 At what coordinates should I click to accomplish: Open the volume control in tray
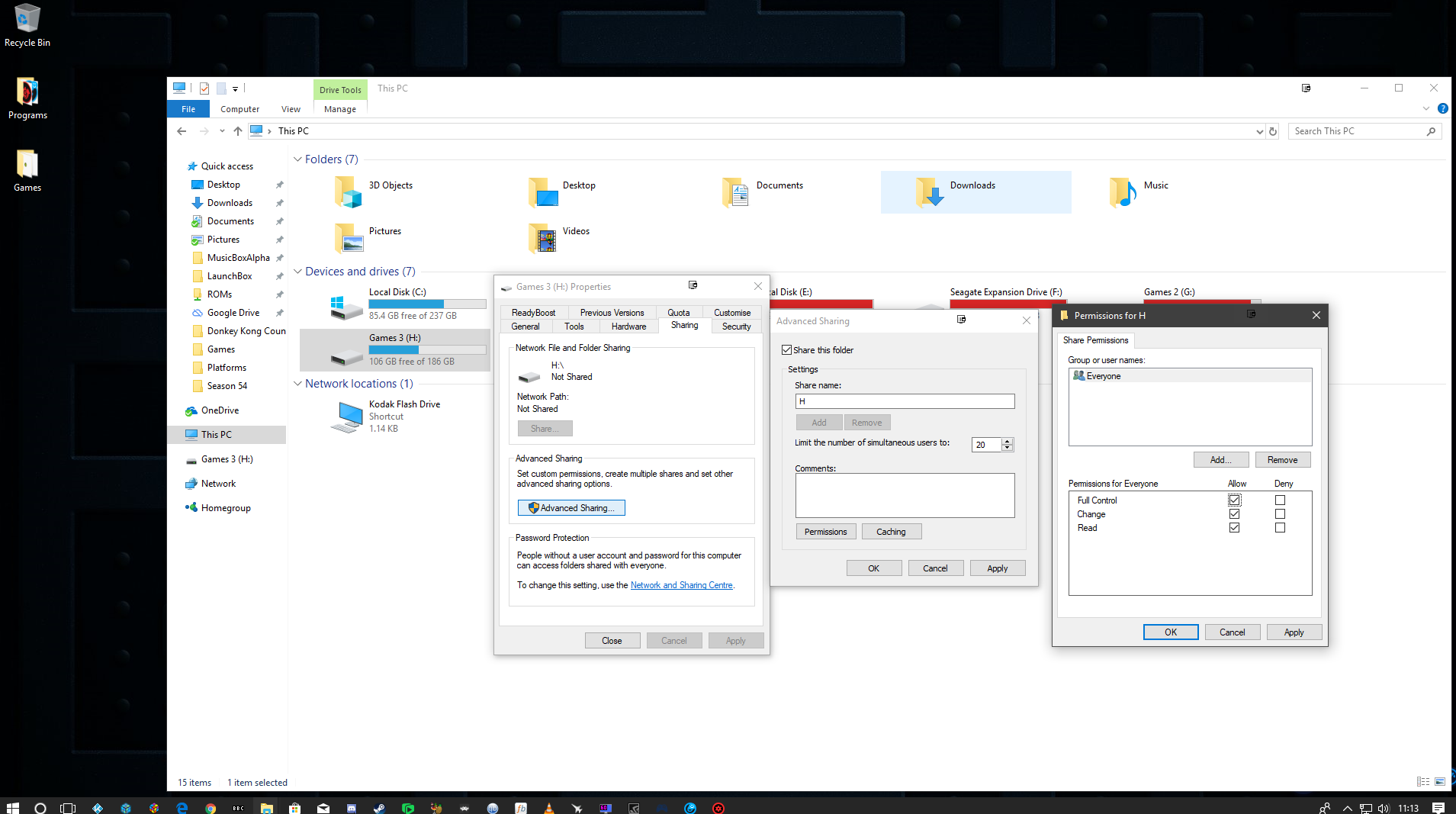point(1384,807)
